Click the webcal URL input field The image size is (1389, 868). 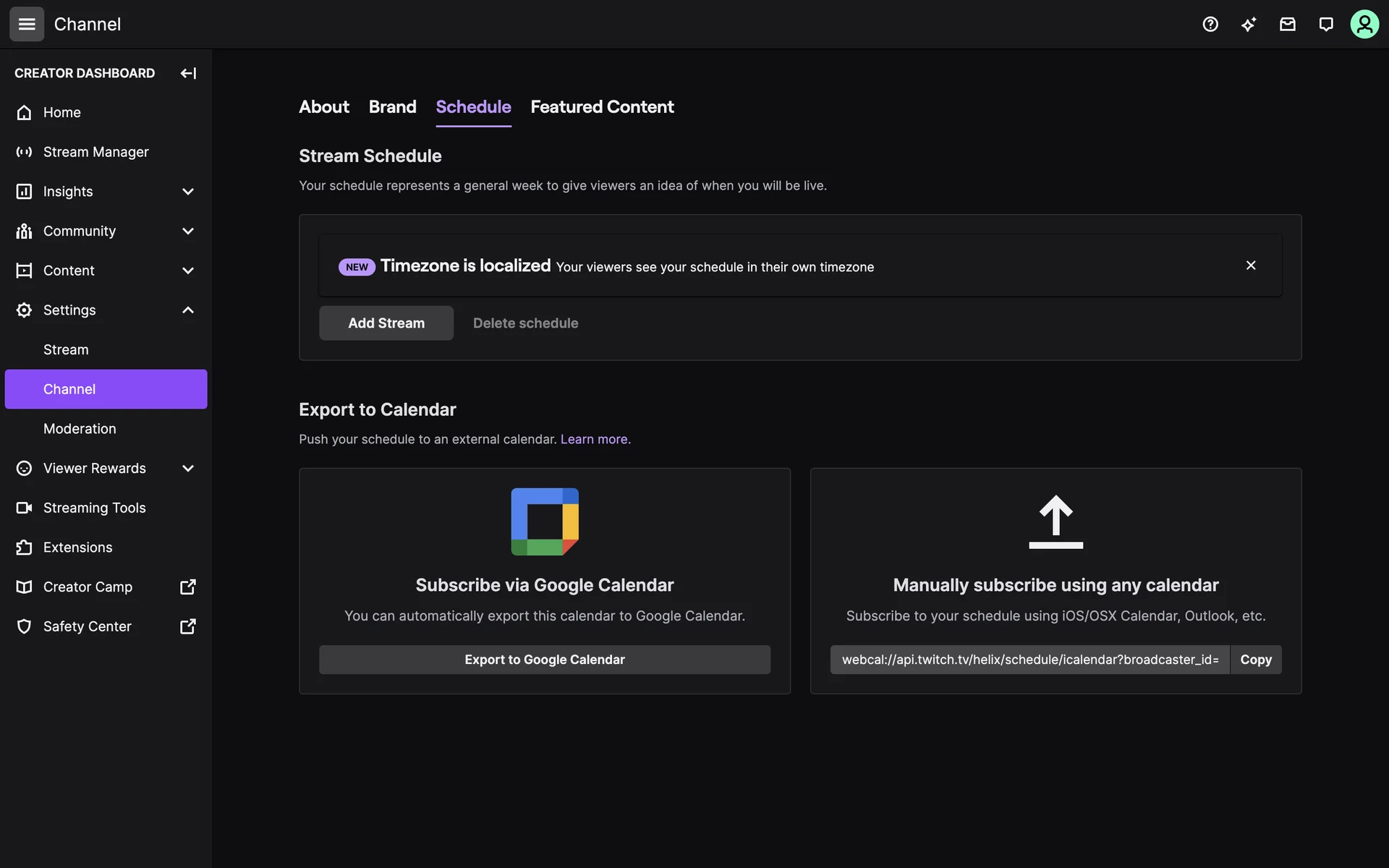1029,660
